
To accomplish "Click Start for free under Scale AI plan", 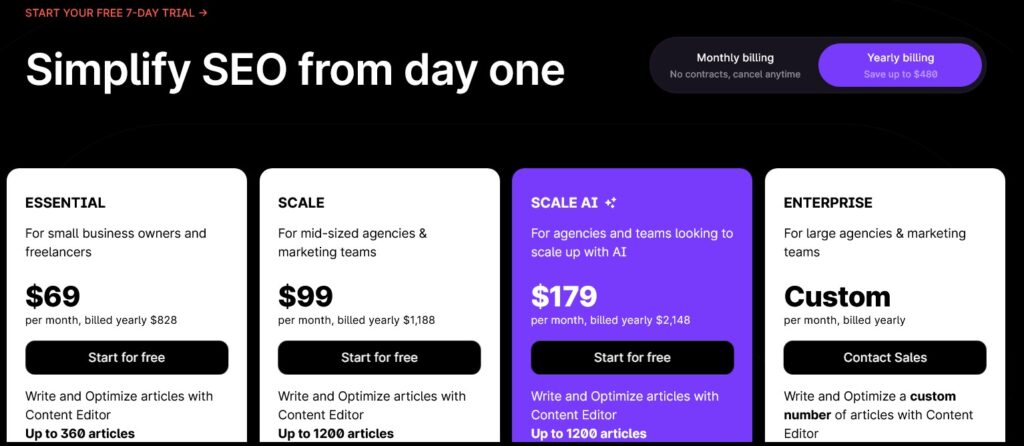I will (x=632, y=357).
